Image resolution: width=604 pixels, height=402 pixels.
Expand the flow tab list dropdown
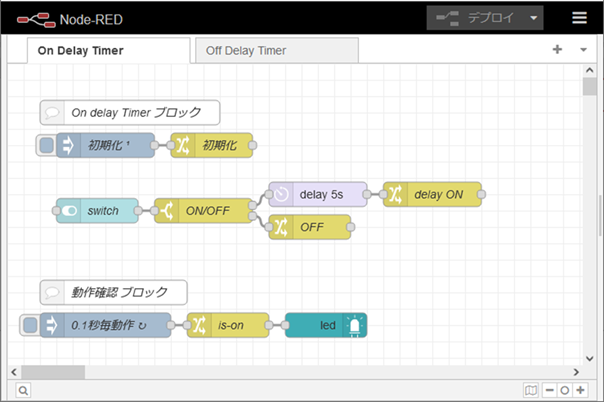(583, 49)
